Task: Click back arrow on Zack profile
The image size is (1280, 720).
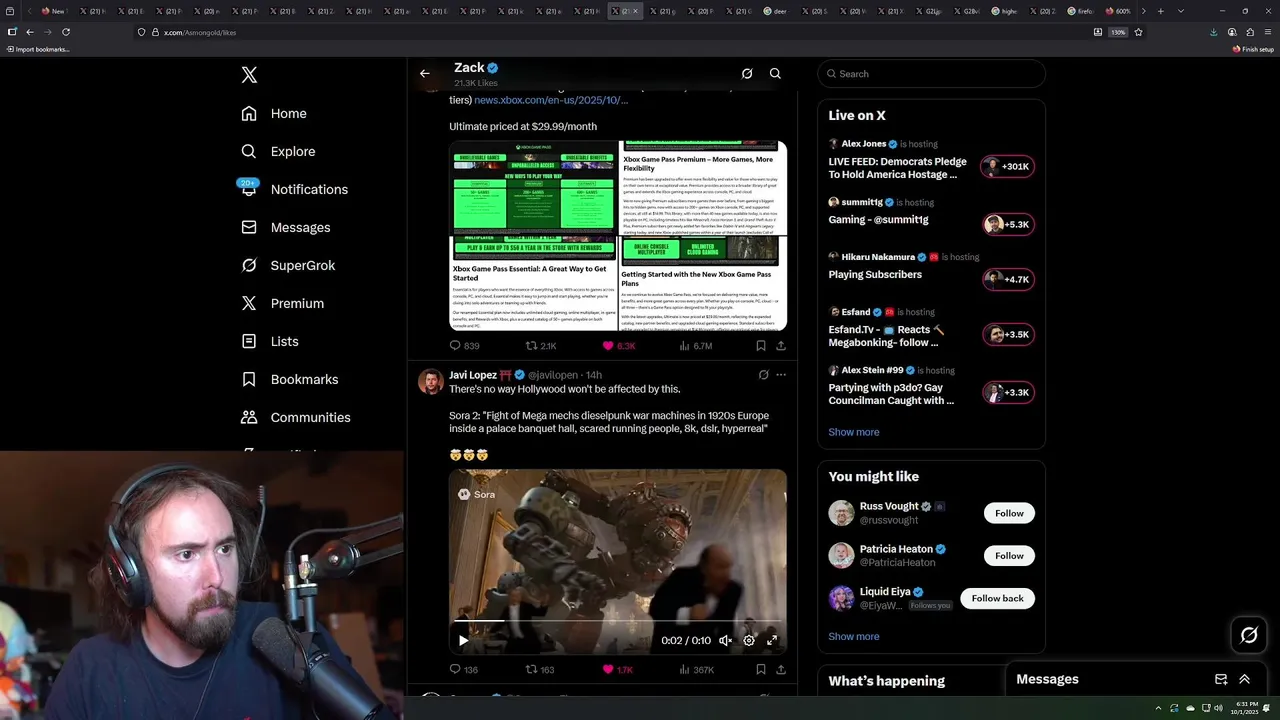Action: [425, 73]
